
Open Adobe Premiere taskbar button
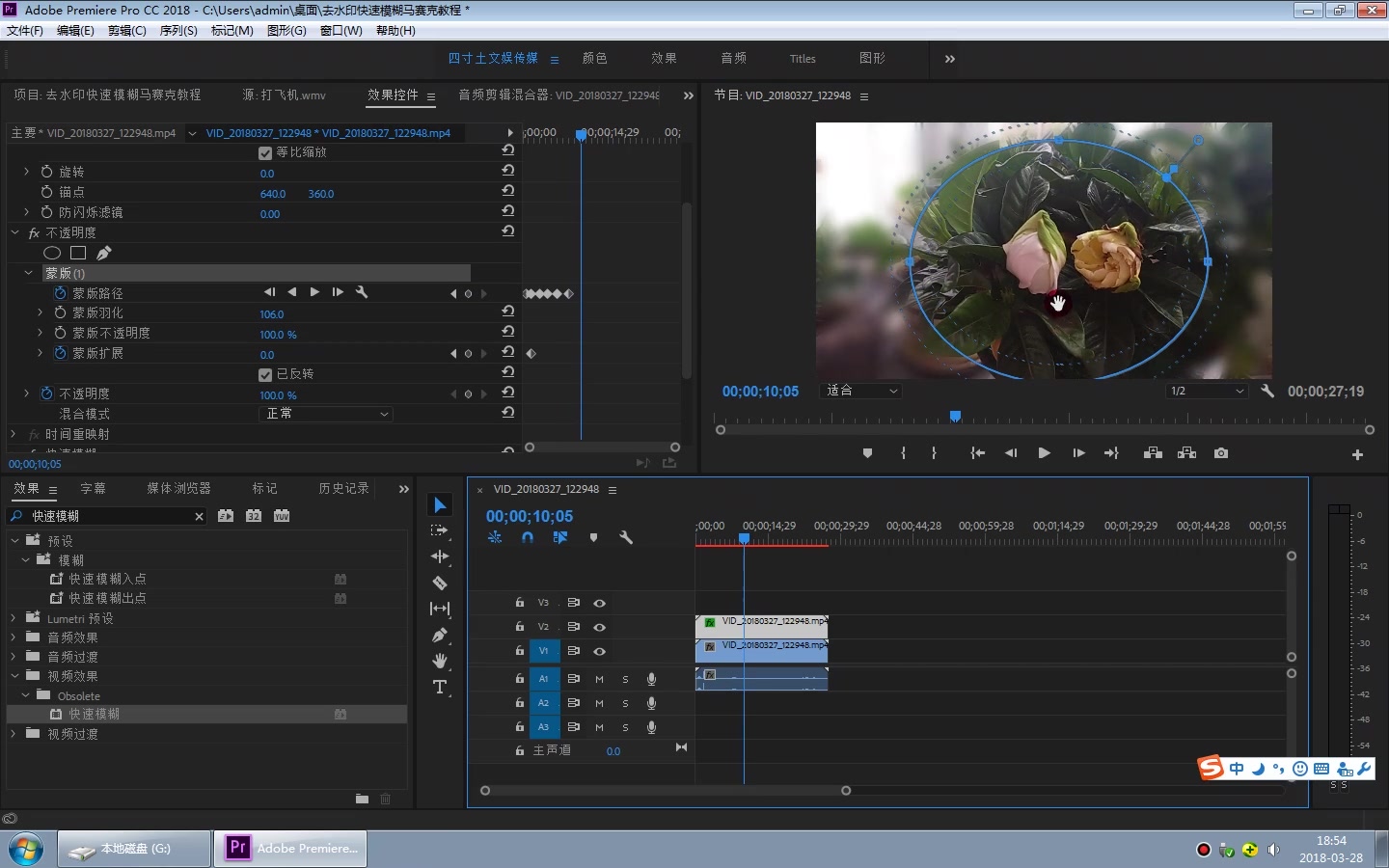290,849
